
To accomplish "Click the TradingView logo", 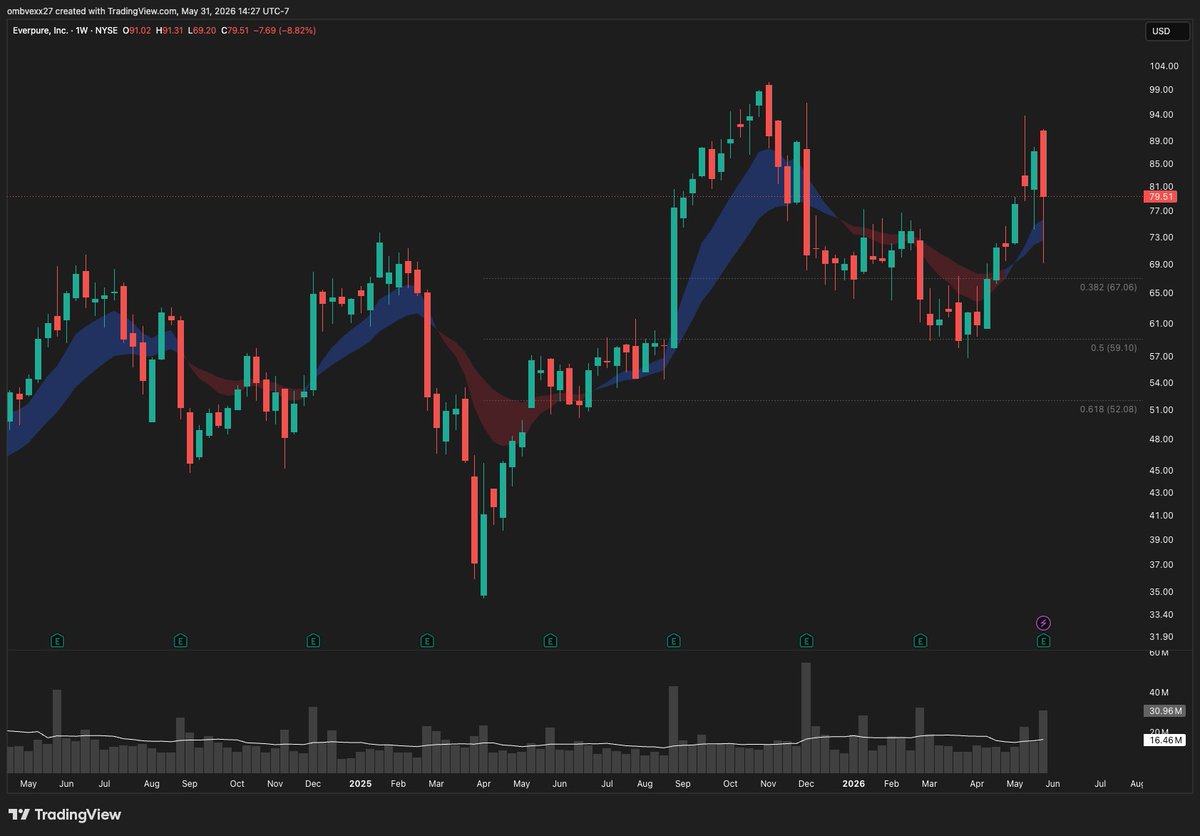I will click(x=65, y=814).
